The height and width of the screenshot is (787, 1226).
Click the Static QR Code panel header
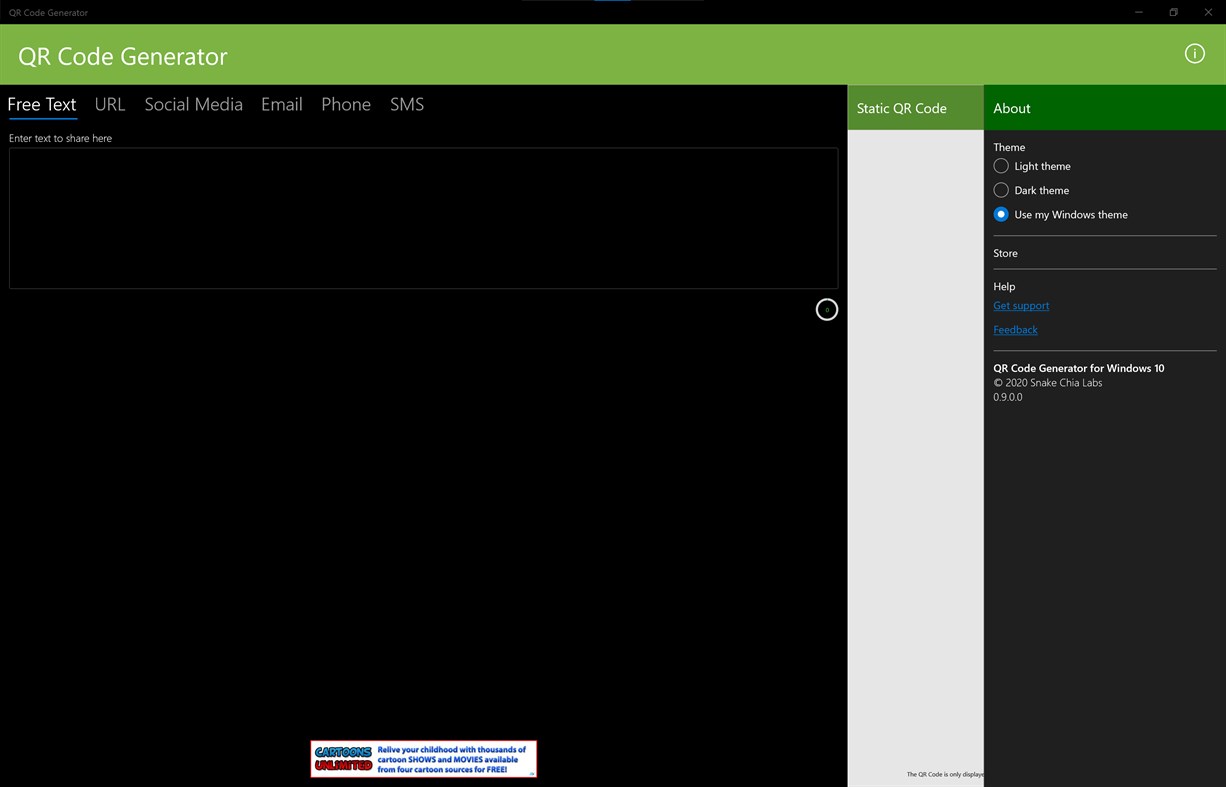[901, 107]
